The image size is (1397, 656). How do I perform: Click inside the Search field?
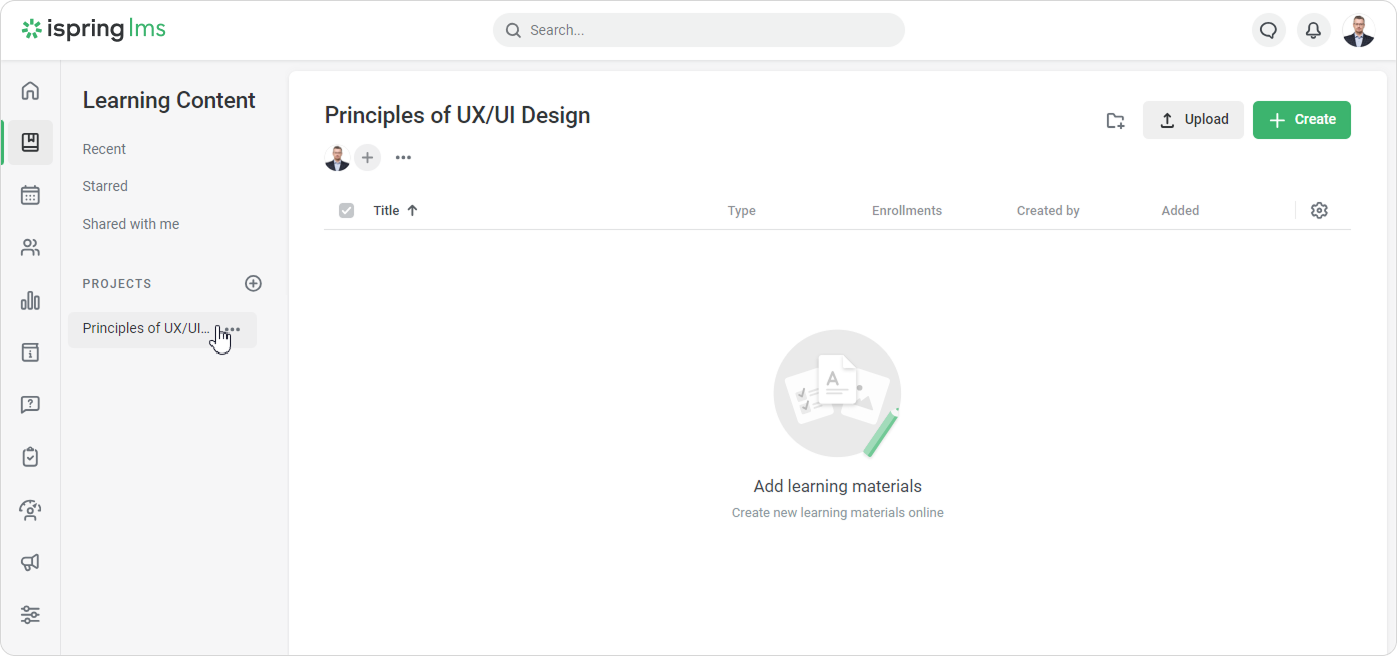coord(698,30)
